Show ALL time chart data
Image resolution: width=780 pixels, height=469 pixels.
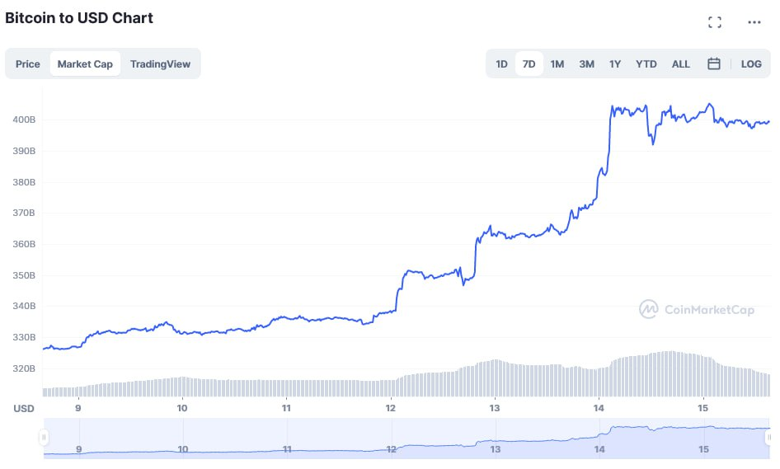[681, 64]
